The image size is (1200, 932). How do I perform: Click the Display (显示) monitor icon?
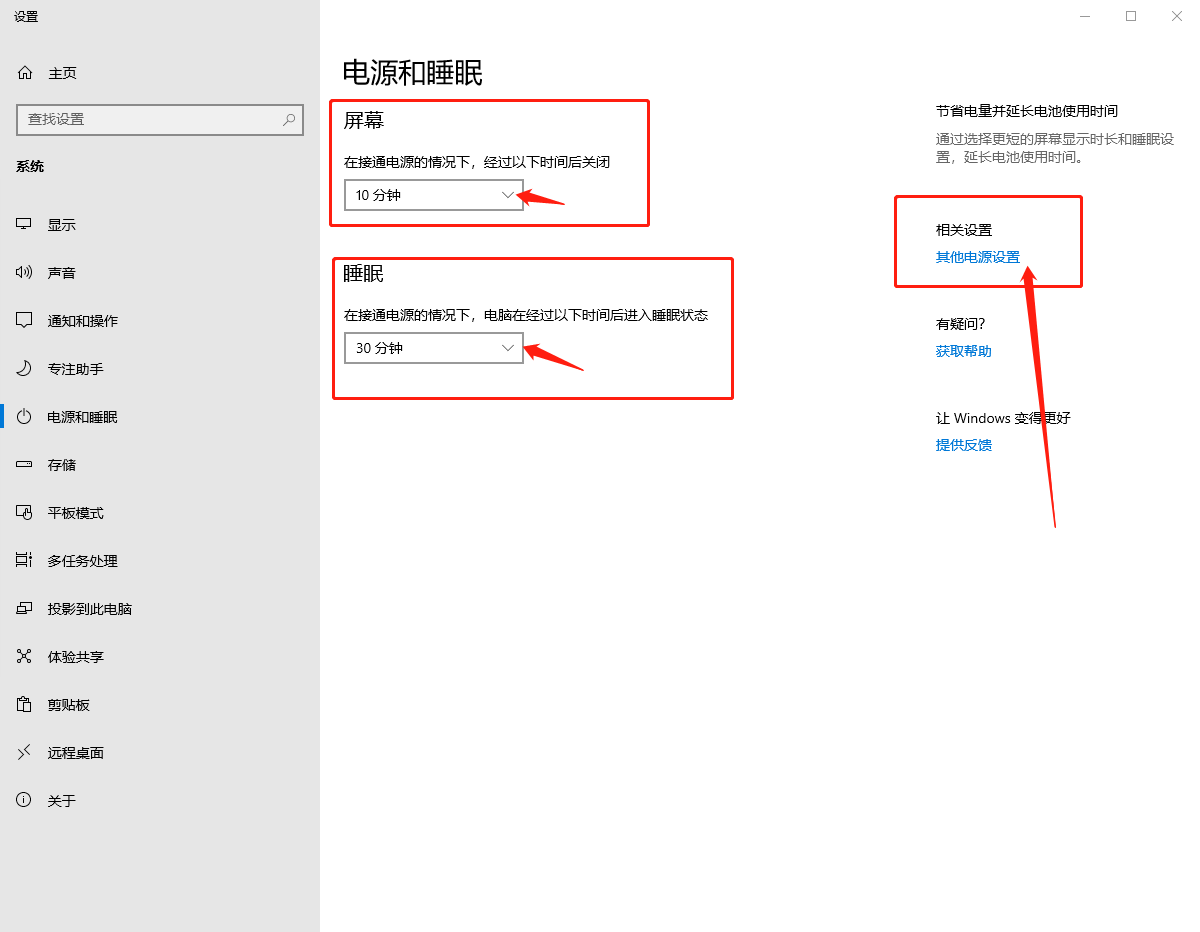pos(25,225)
